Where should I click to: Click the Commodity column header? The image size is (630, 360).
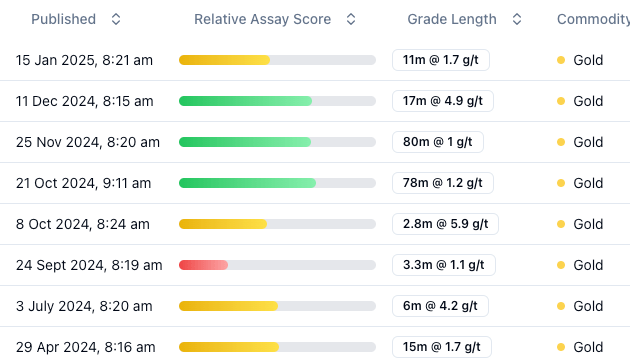coord(593,19)
